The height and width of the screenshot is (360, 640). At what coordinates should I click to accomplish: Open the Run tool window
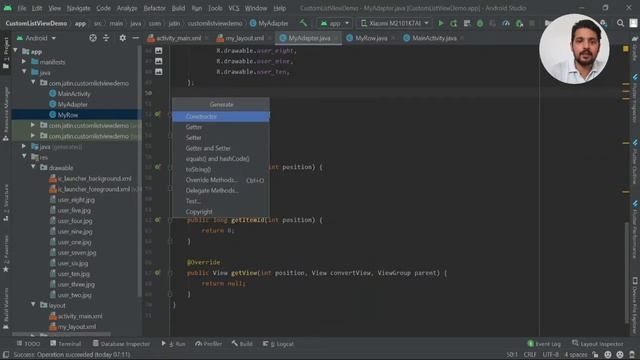[x=173, y=344]
